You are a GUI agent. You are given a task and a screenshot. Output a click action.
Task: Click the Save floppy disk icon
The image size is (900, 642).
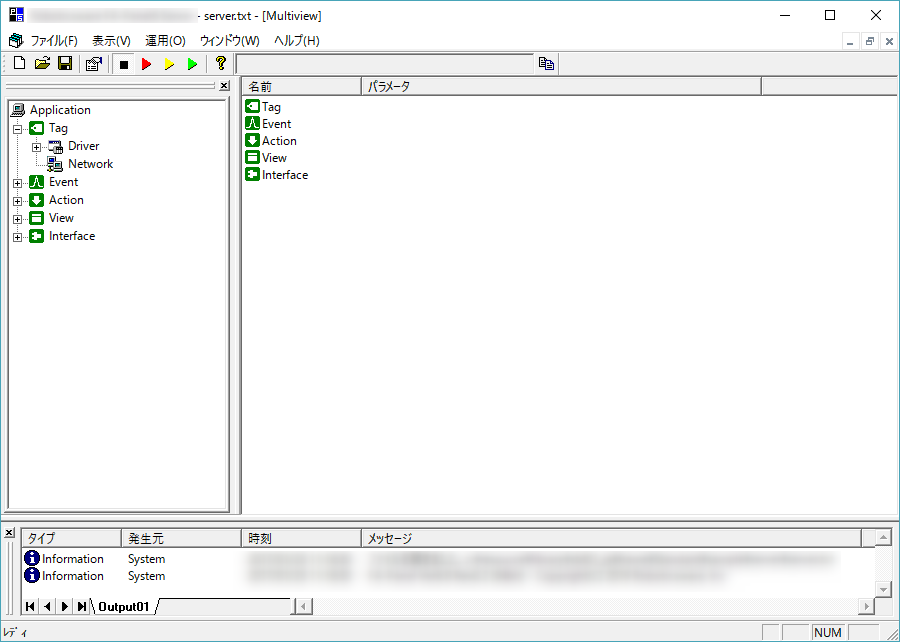pos(64,64)
